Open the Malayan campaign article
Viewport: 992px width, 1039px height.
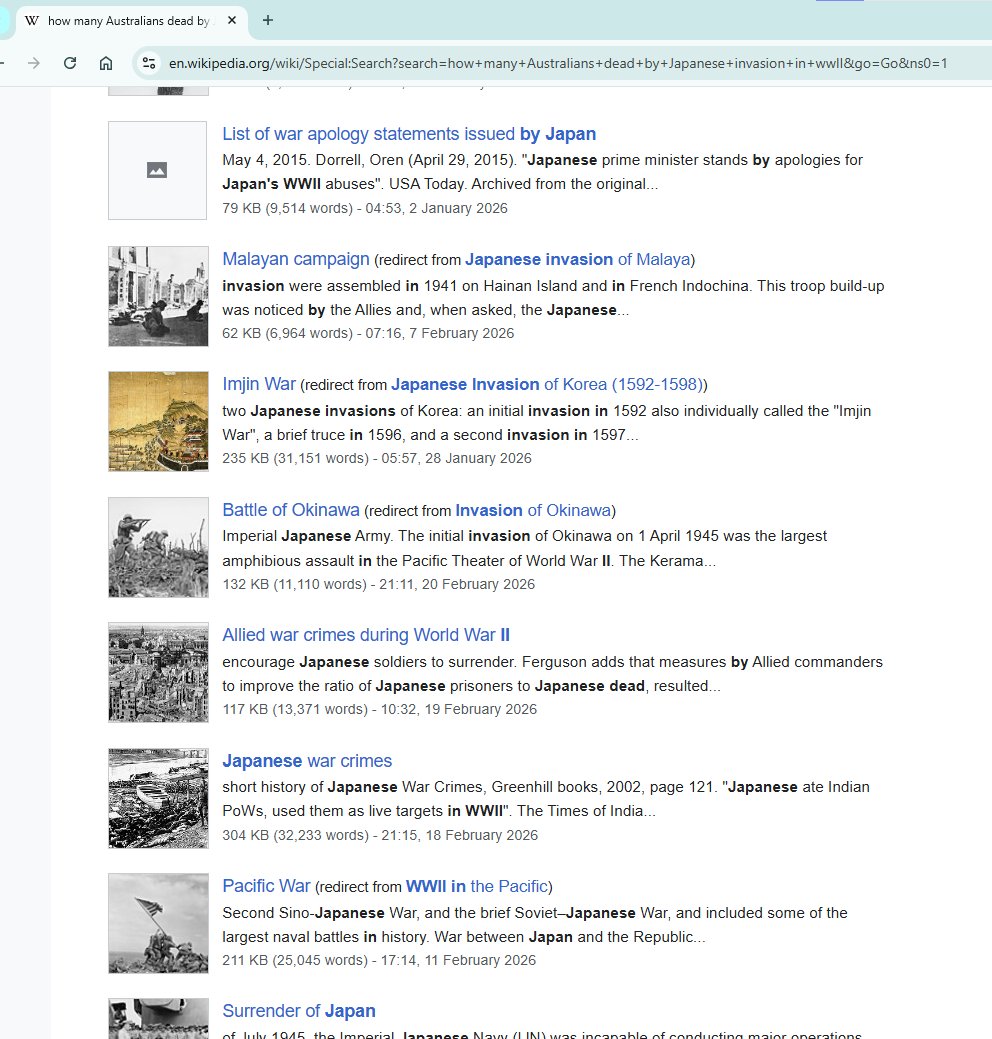tap(296, 259)
